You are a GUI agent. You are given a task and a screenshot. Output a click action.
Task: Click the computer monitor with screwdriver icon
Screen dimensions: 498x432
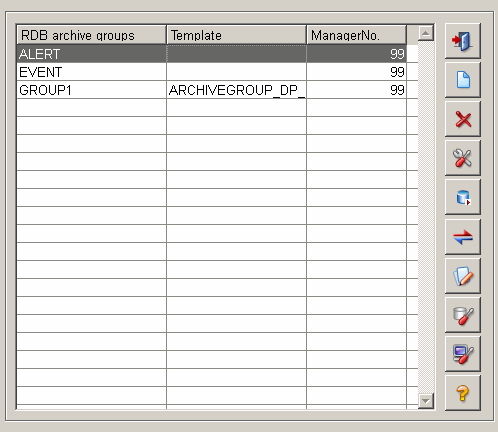pyautogui.click(x=463, y=354)
